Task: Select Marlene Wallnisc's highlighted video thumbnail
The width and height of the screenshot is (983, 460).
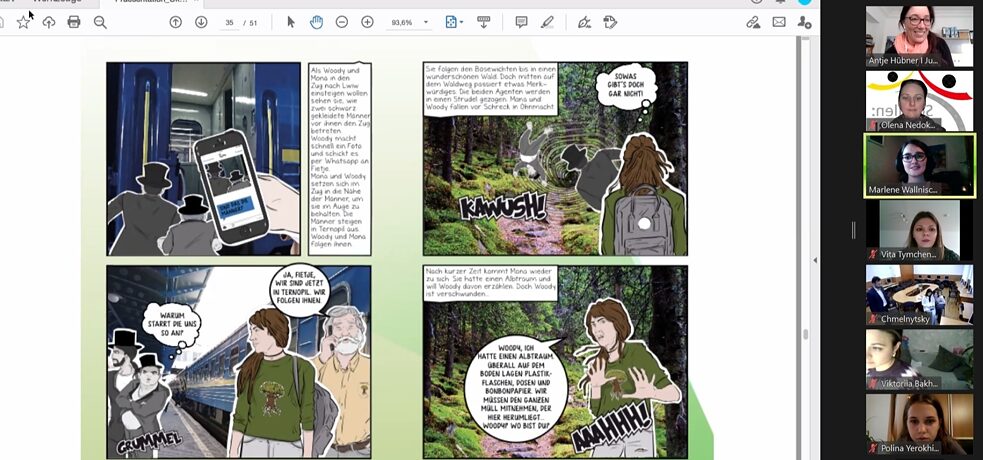Action: click(x=919, y=165)
